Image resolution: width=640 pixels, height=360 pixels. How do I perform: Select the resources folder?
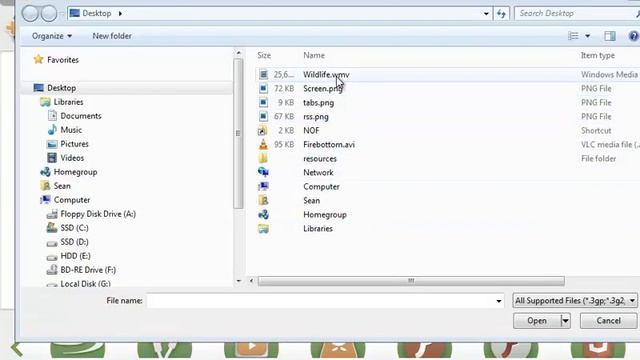(320, 159)
